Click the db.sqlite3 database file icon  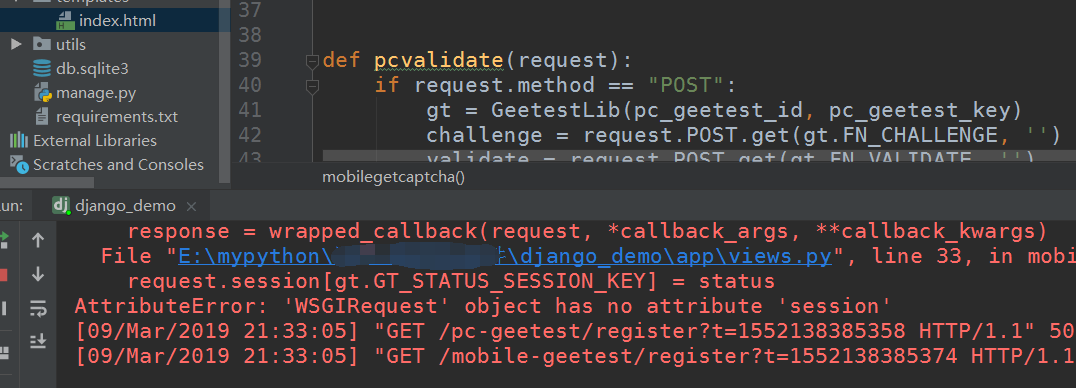click(x=42, y=69)
